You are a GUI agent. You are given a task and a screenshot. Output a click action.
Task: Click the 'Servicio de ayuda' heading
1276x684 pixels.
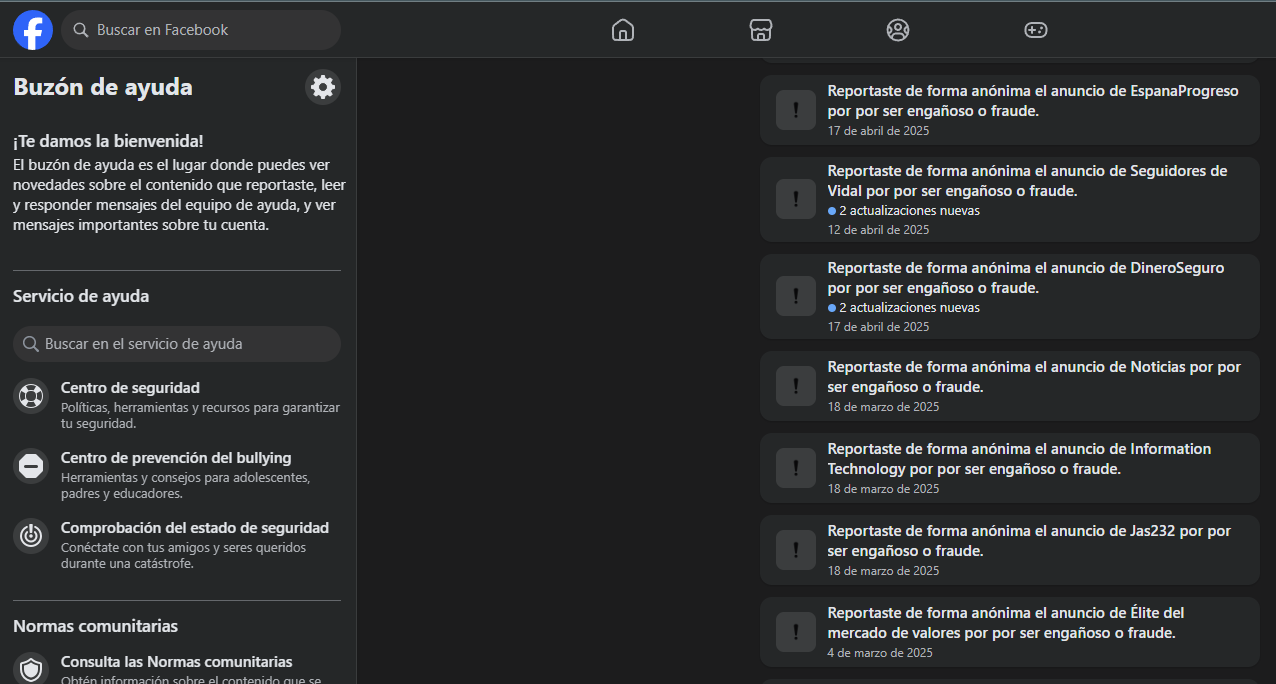click(81, 296)
